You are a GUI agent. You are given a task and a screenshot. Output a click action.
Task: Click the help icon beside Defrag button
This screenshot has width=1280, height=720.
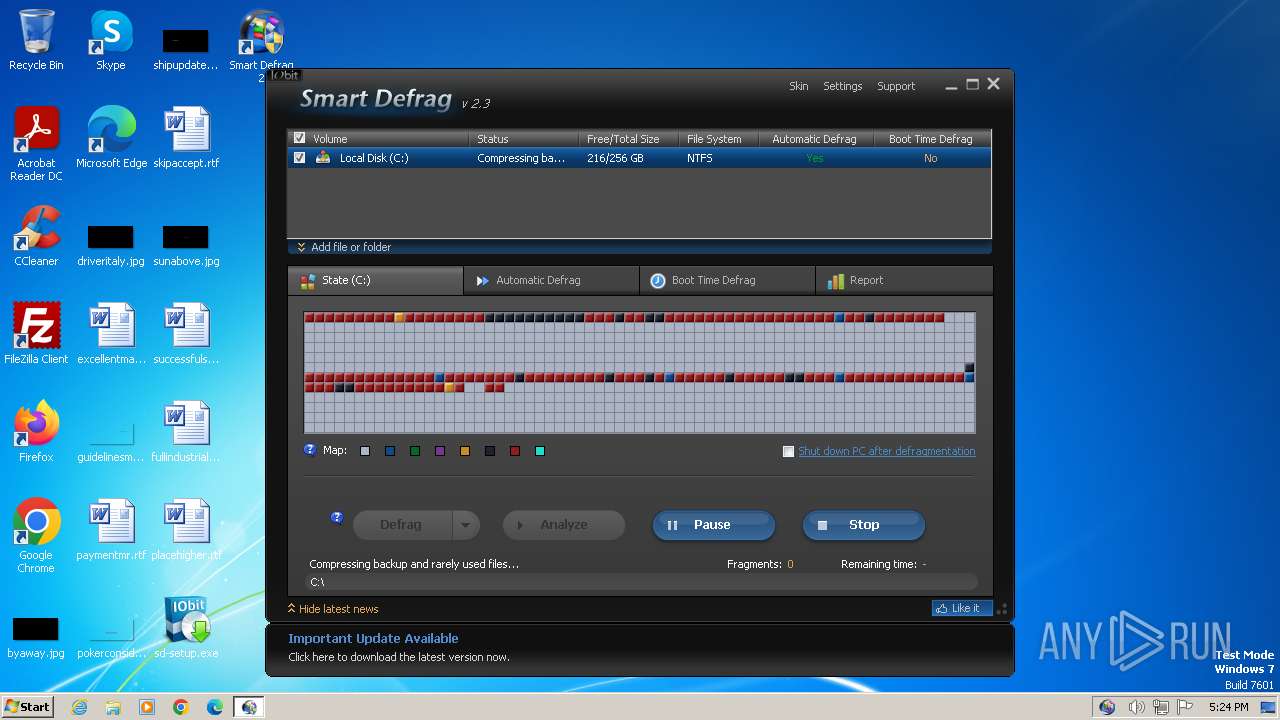tap(337, 518)
